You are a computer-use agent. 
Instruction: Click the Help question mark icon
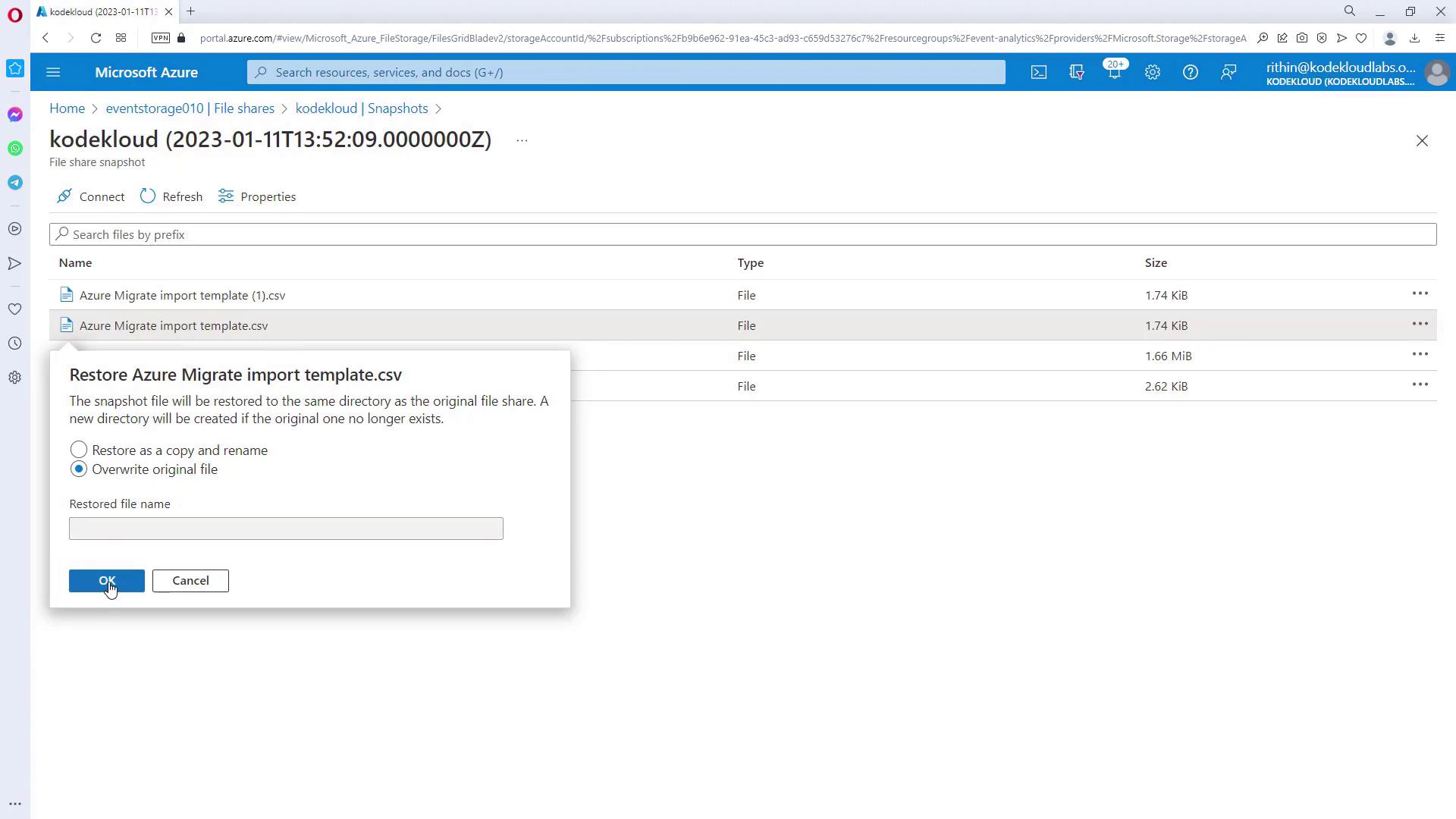point(1190,72)
